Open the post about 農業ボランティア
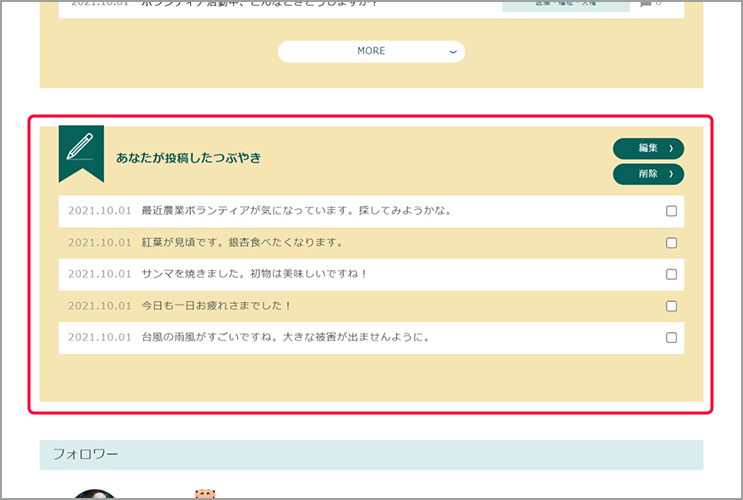The width and height of the screenshot is (743, 500). coord(297,211)
